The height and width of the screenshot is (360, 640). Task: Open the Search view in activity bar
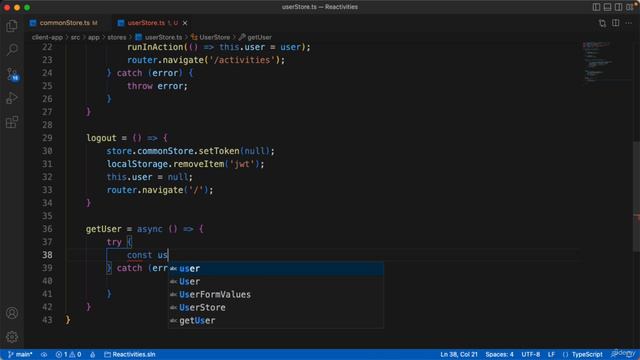click(x=12, y=50)
